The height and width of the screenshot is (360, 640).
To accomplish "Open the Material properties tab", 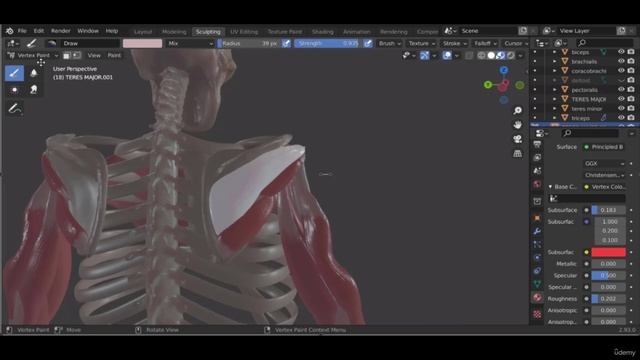I will [x=537, y=297].
